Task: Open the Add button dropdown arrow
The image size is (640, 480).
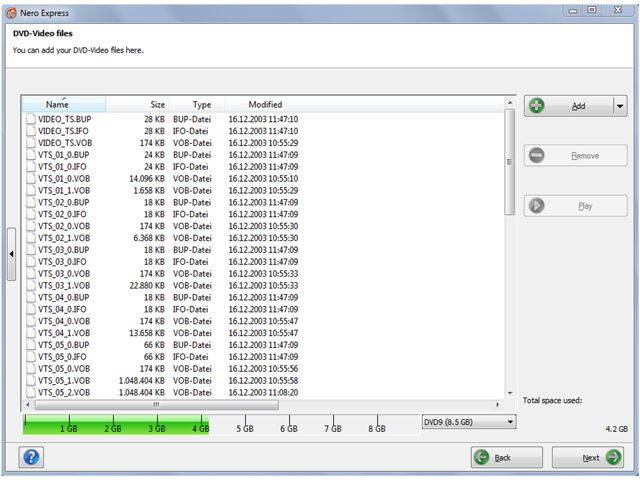Action: coord(620,106)
